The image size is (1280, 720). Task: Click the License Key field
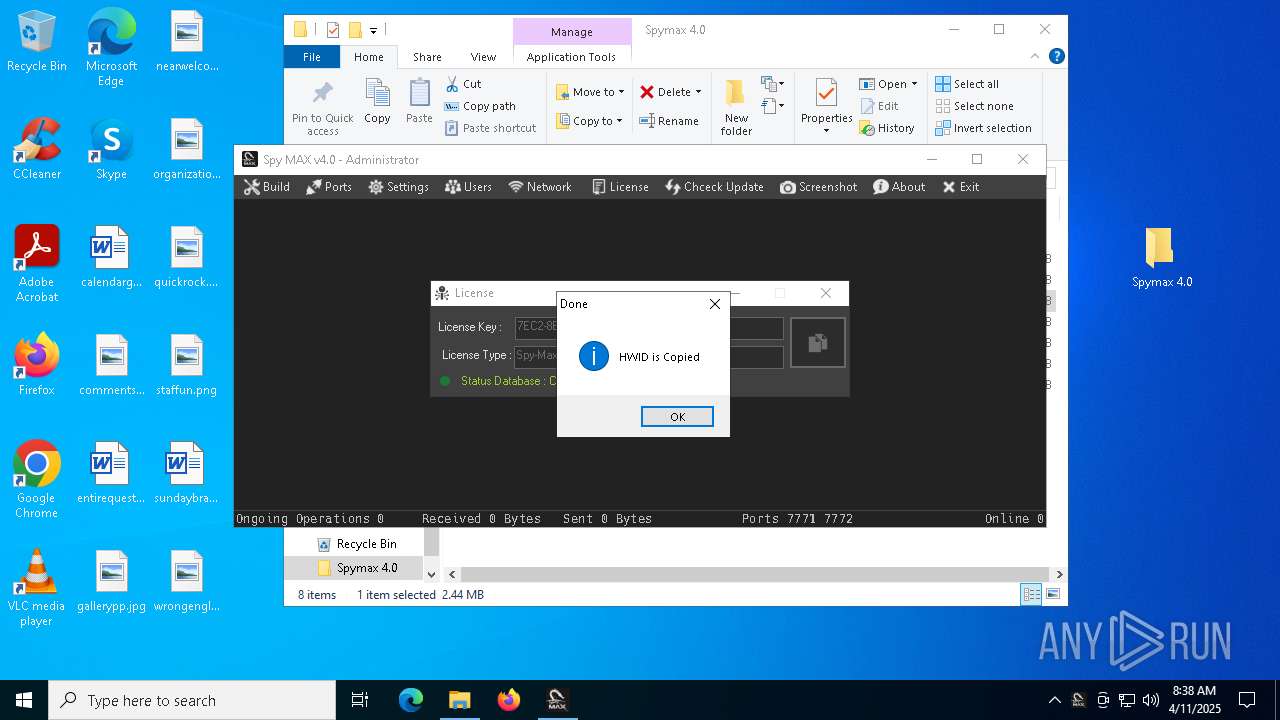(648, 327)
